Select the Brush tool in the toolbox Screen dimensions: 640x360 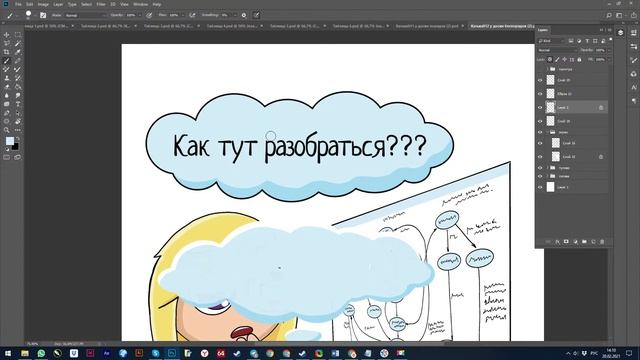coord(6,60)
